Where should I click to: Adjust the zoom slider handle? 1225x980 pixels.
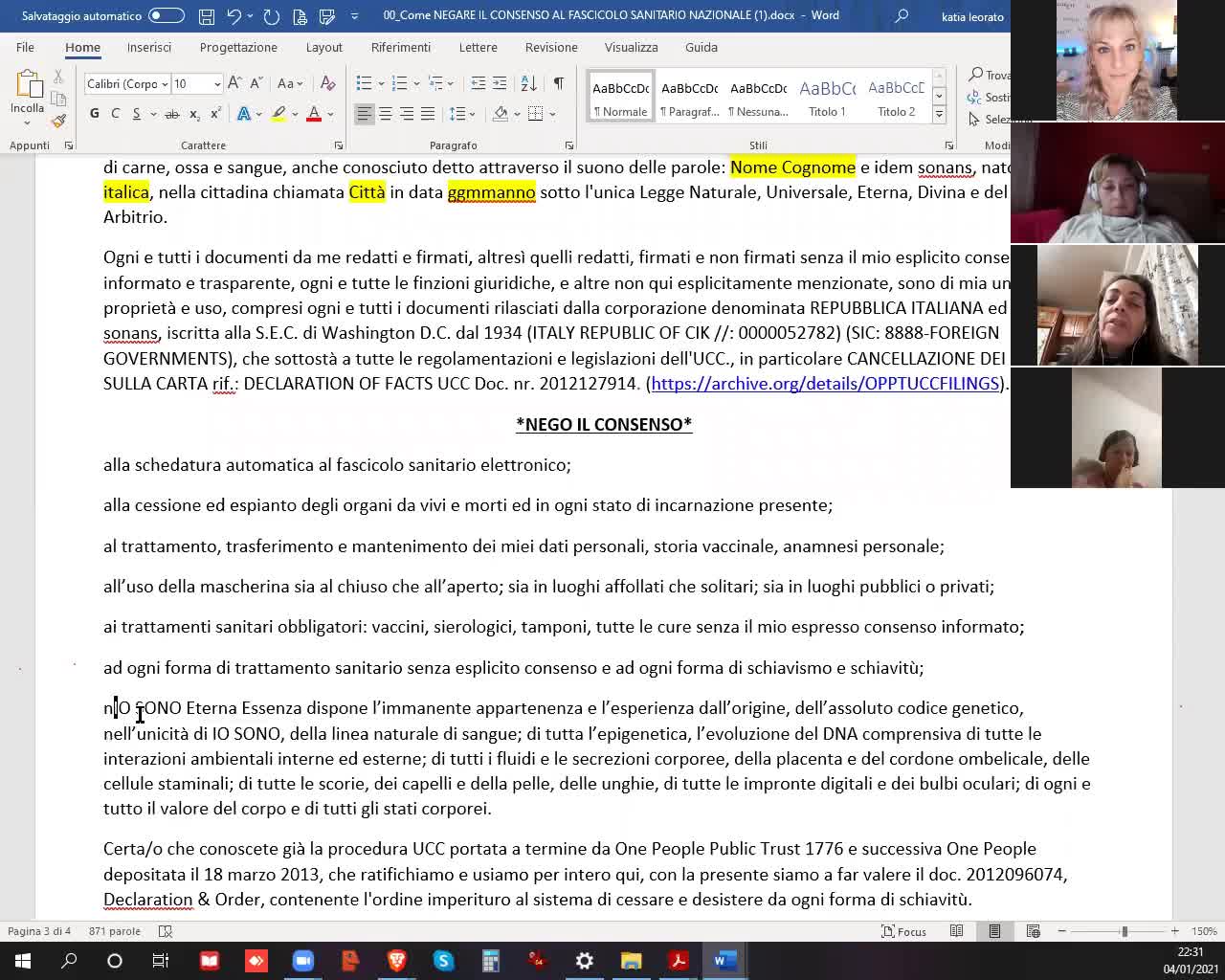1125,931
